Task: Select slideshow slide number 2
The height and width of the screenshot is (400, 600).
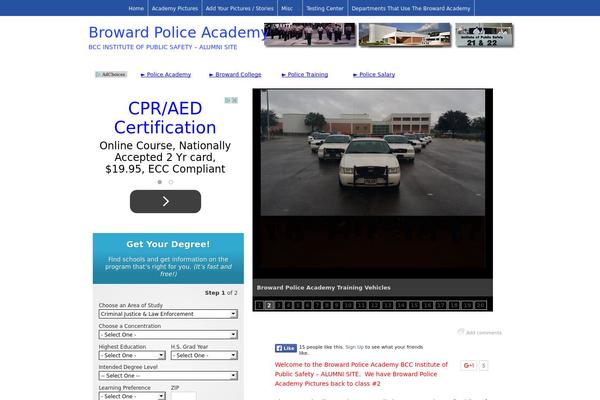Action: pyautogui.click(x=269, y=305)
